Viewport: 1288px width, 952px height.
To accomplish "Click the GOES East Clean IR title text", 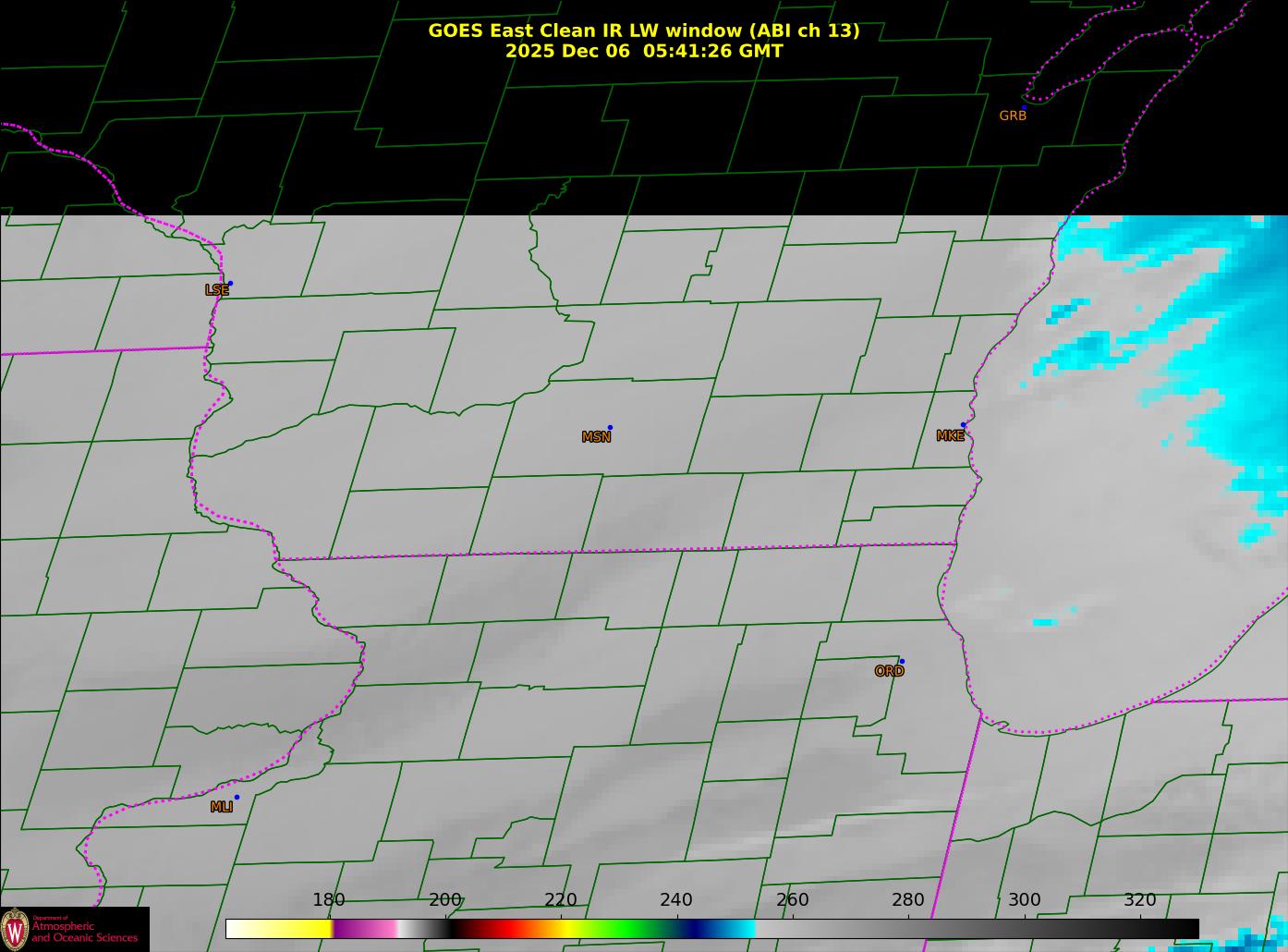I will click(644, 31).
